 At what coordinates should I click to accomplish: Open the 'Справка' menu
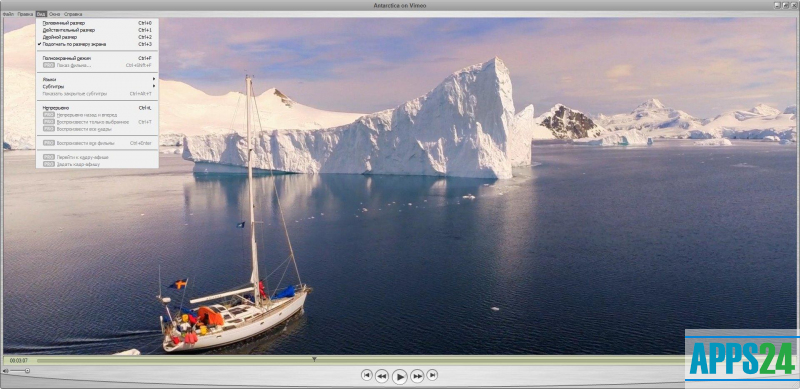tap(73, 14)
